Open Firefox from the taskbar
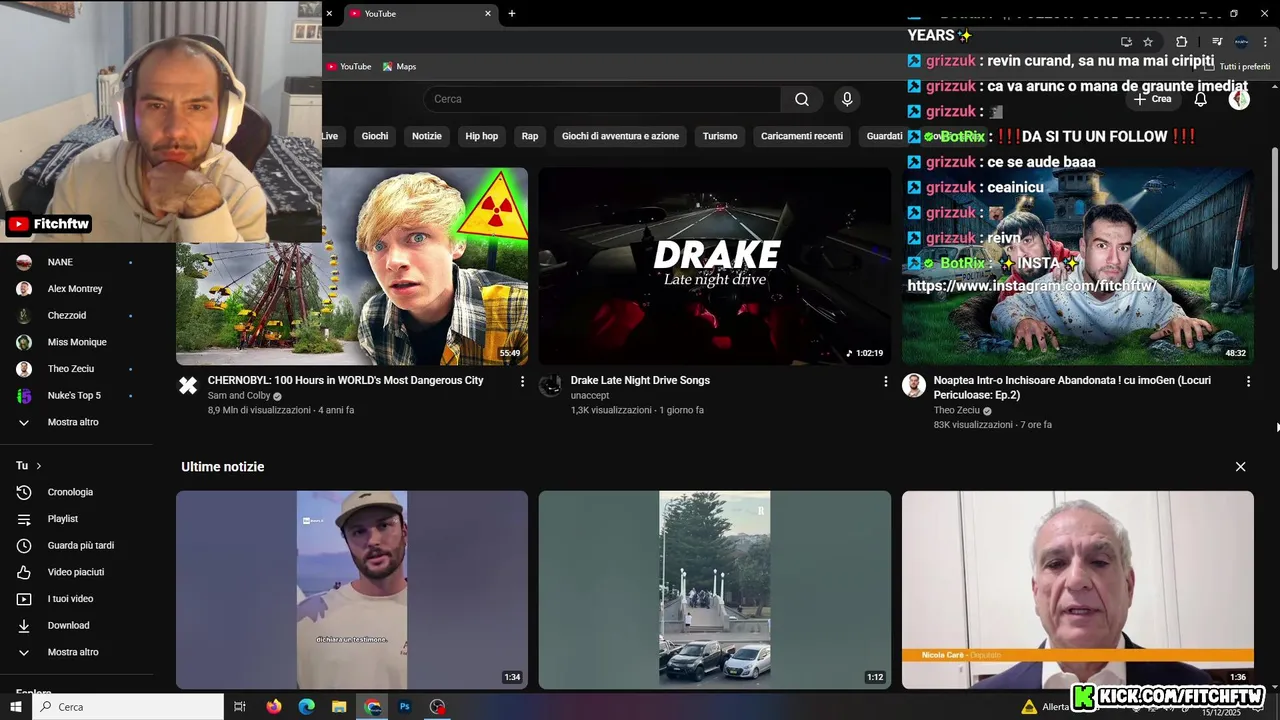 coord(274,707)
